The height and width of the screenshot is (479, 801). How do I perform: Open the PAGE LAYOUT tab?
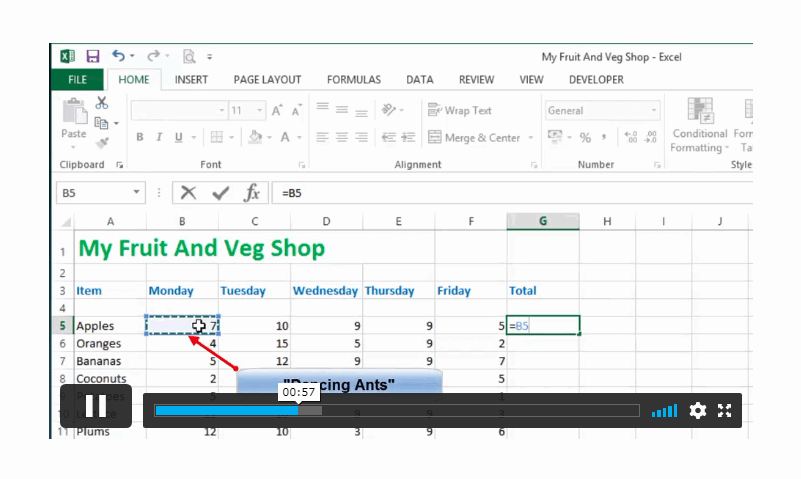(267, 80)
